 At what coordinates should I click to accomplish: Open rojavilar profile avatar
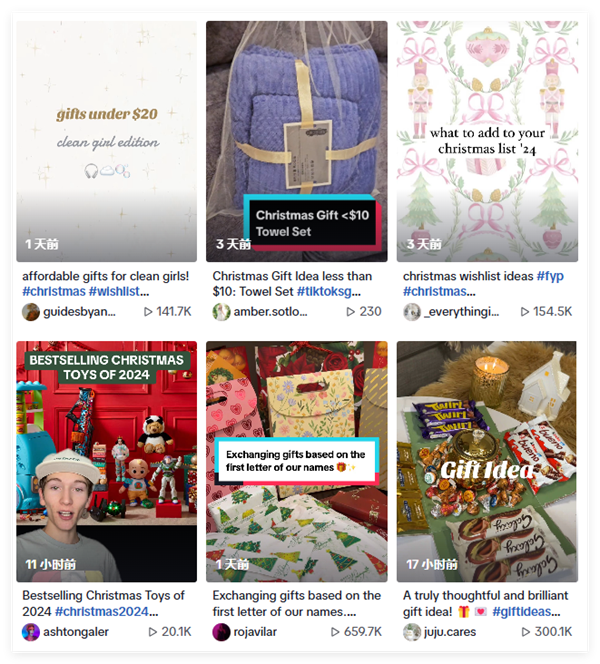(x=221, y=632)
